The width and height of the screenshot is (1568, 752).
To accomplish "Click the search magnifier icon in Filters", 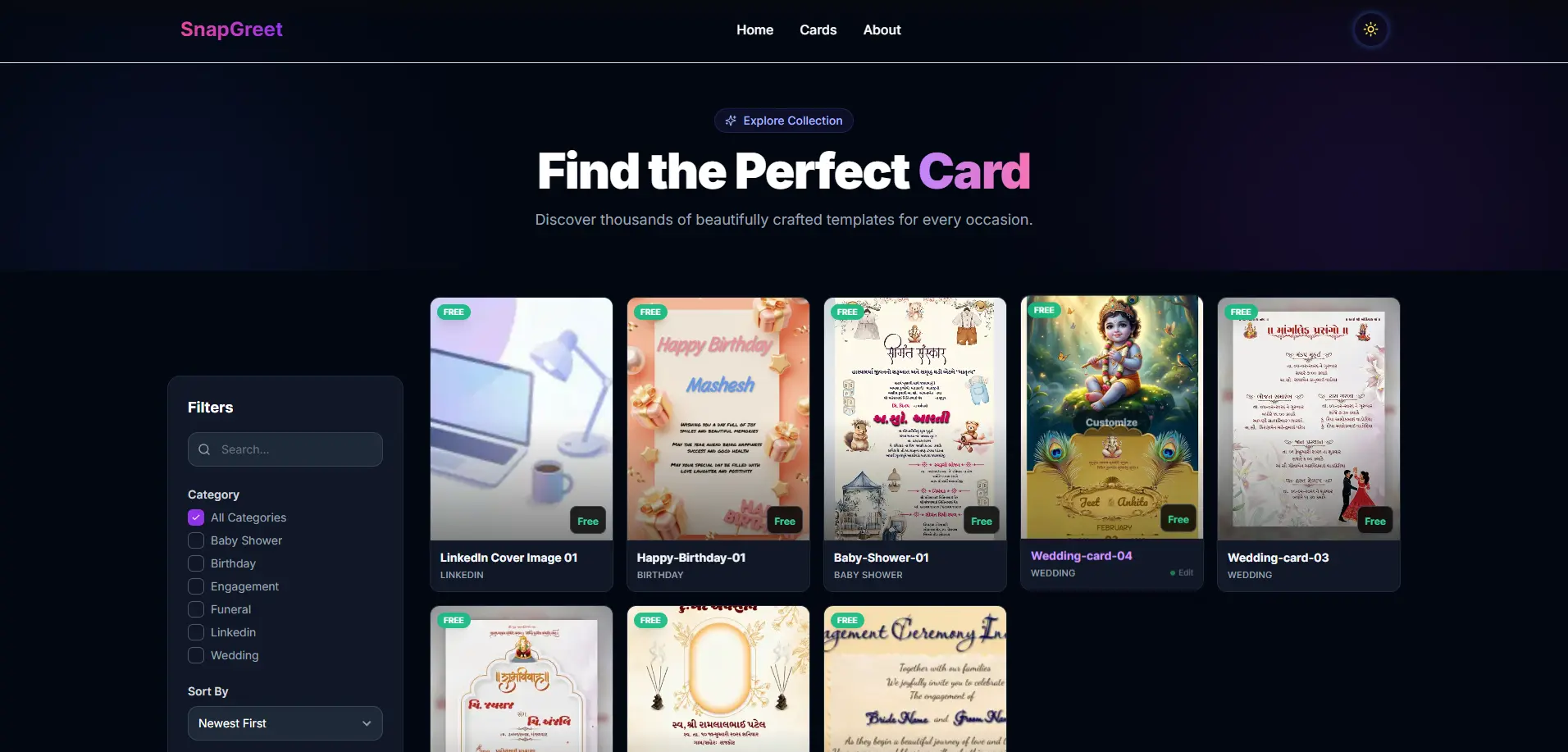I will (204, 449).
